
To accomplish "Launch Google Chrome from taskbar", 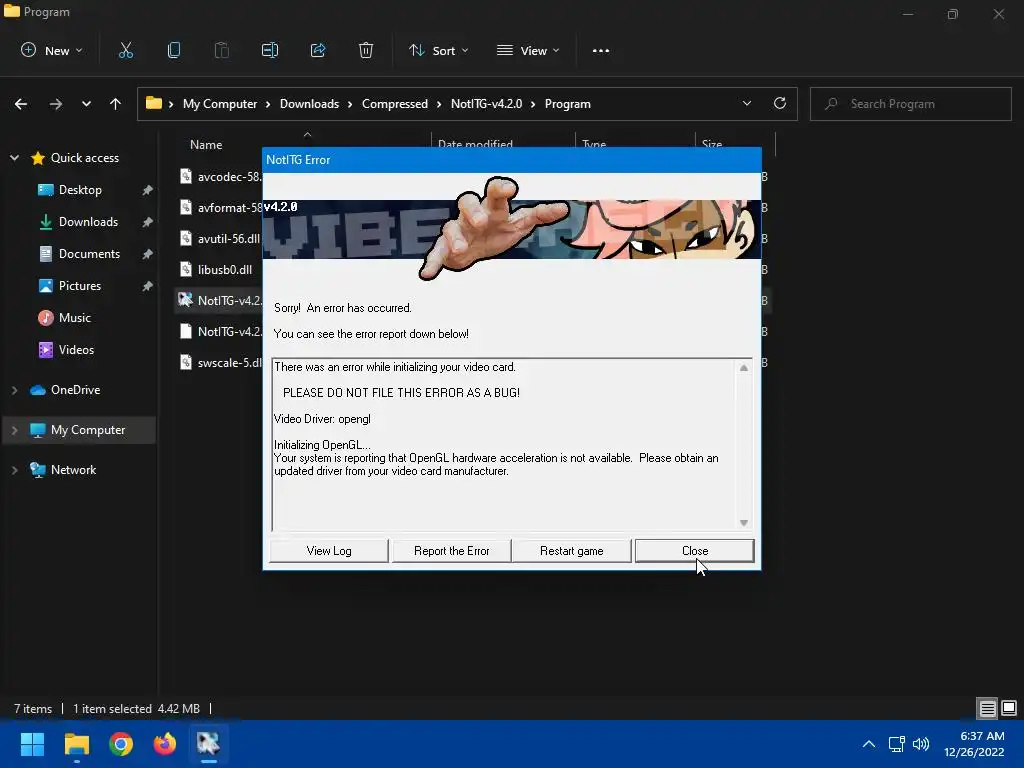I will (121, 744).
